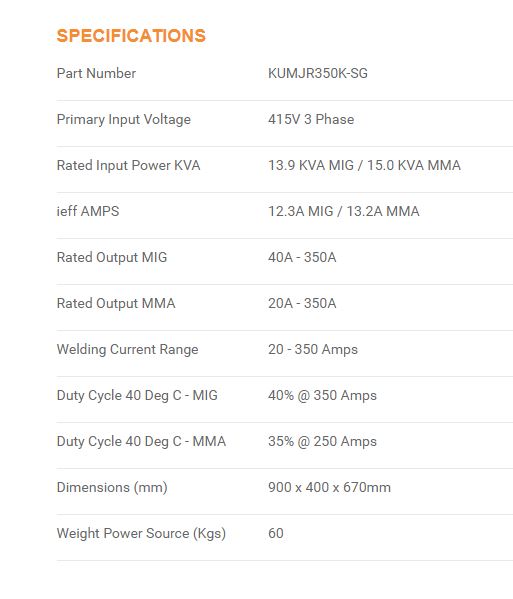513x599 pixels.
Task: Click the 40A - 350A value
Action: coord(302,257)
